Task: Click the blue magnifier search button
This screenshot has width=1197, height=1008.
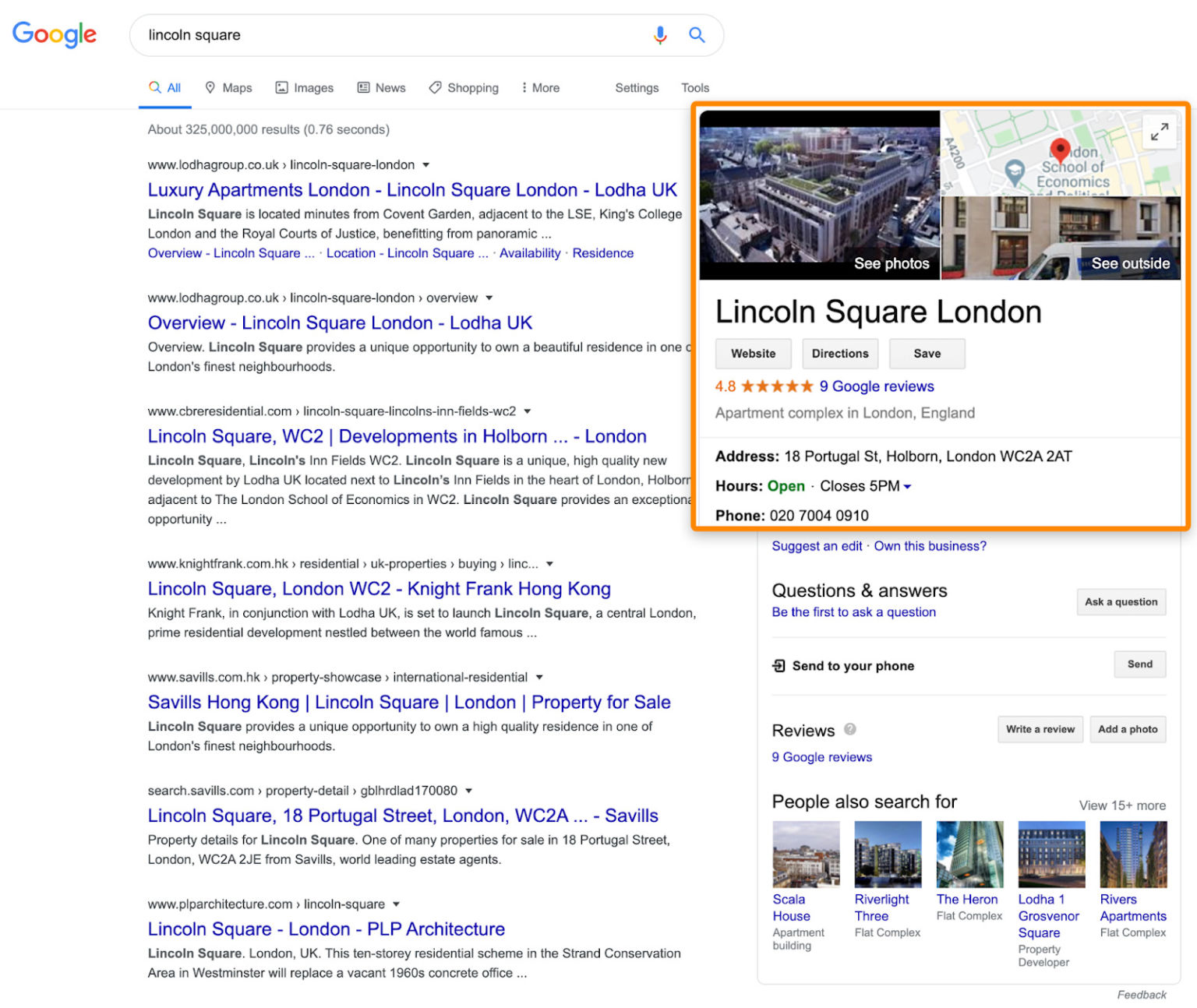Action: tap(697, 35)
